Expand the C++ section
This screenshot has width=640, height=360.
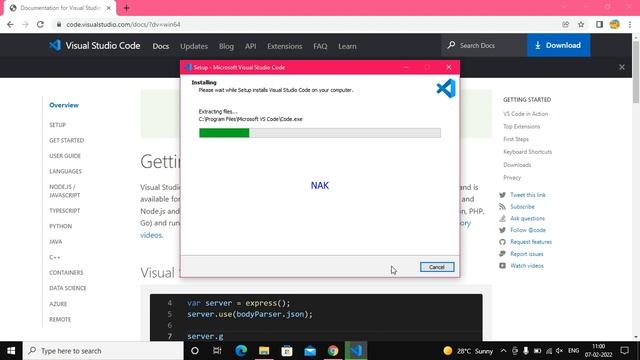[54, 257]
